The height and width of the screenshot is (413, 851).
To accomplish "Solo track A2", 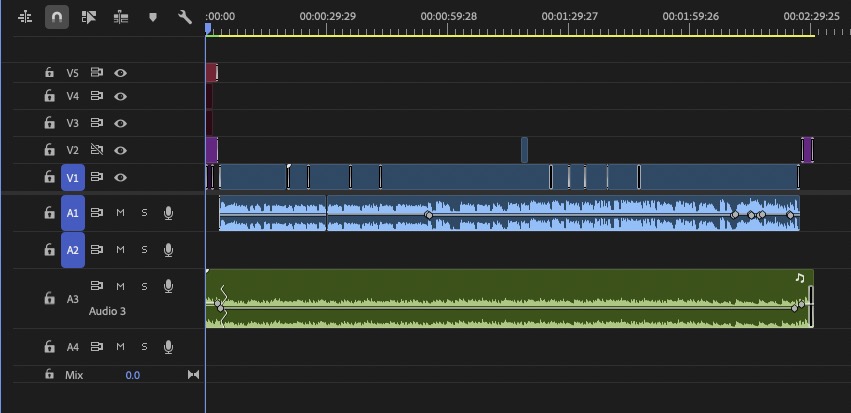I will (x=144, y=250).
